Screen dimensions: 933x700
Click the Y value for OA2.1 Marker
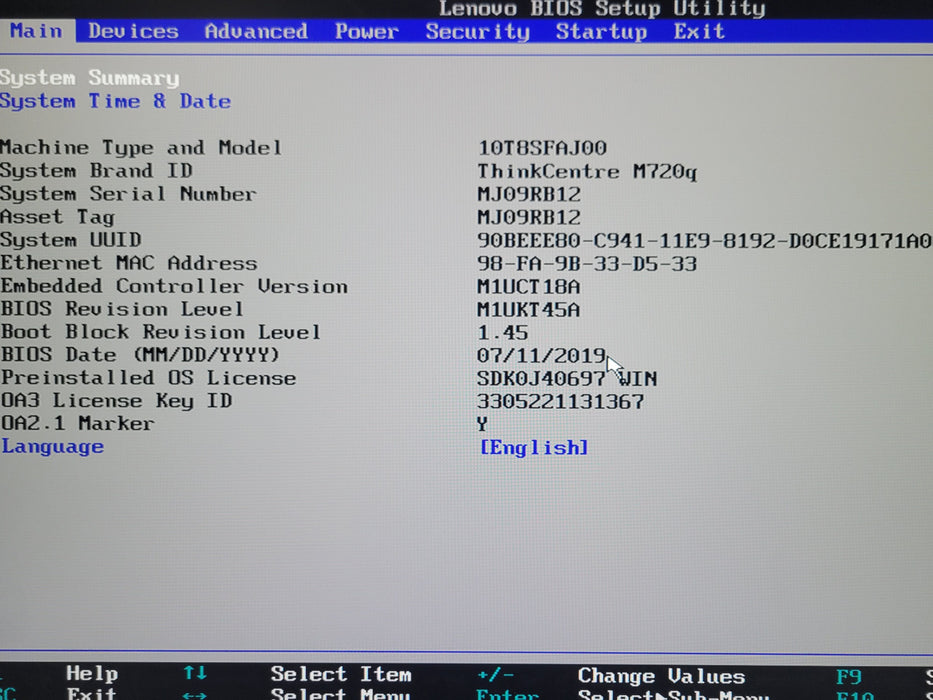click(x=483, y=424)
